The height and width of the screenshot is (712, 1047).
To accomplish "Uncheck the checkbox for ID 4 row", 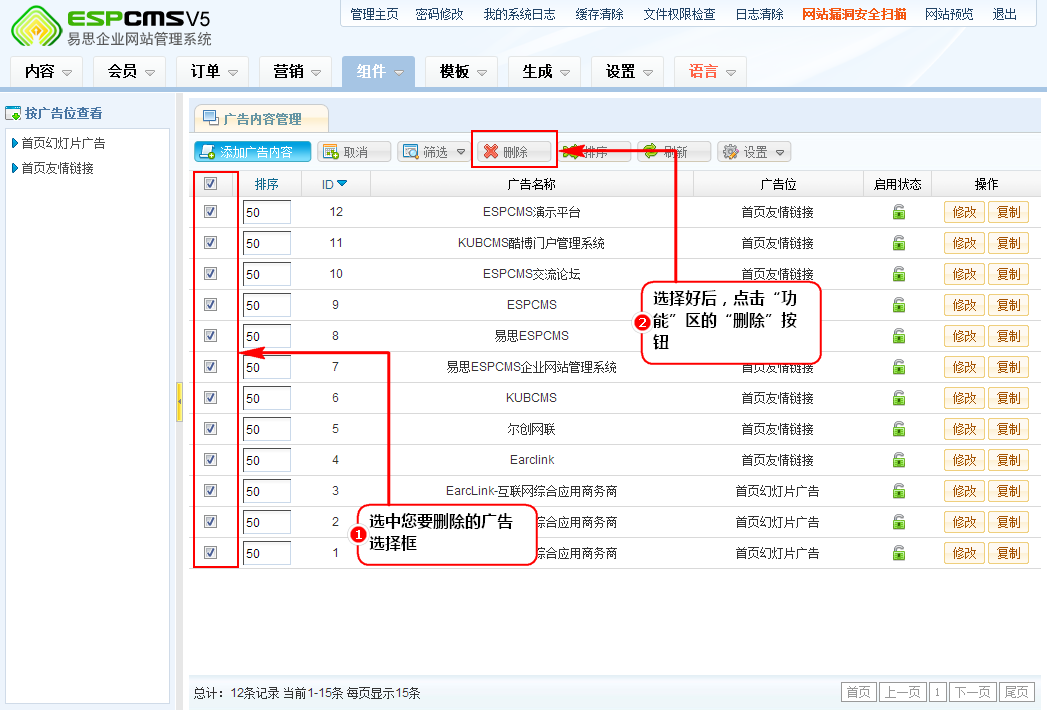I will (210, 460).
